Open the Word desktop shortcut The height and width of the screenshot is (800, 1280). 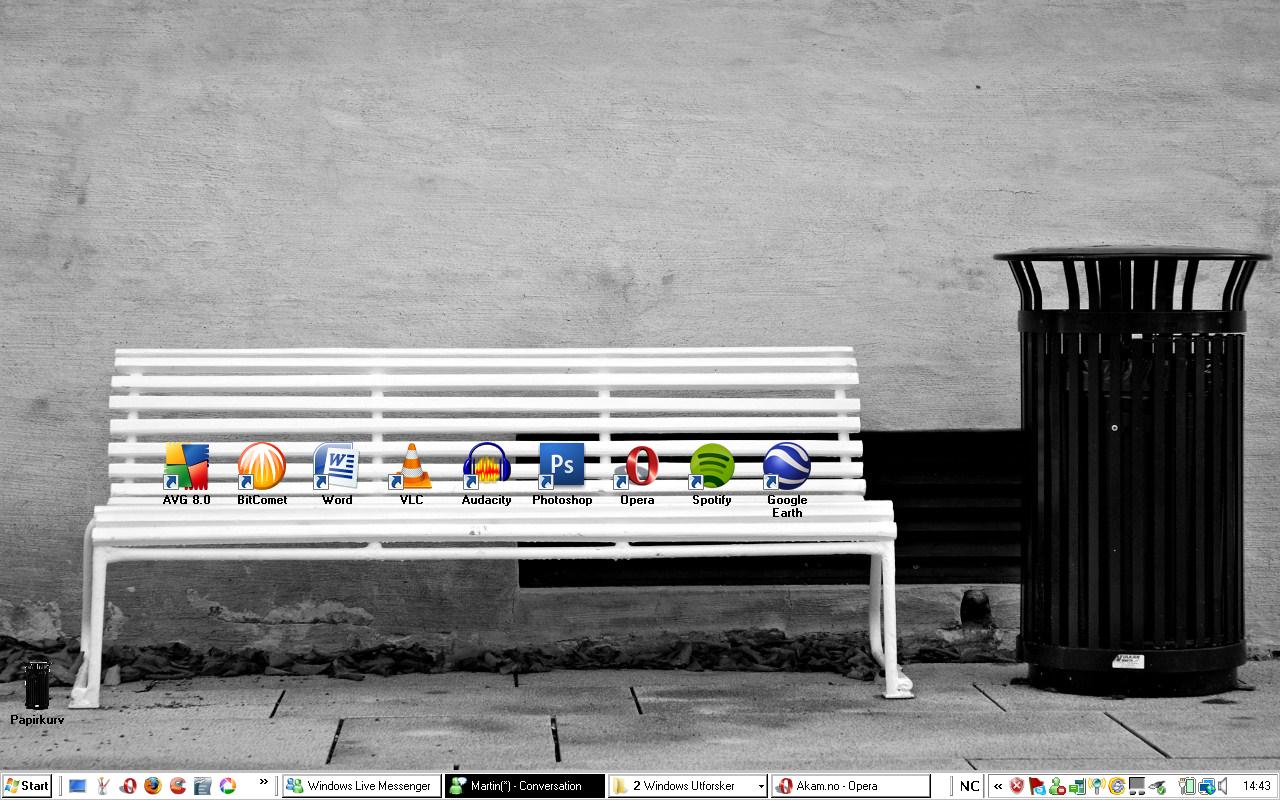pyautogui.click(x=337, y=474)
